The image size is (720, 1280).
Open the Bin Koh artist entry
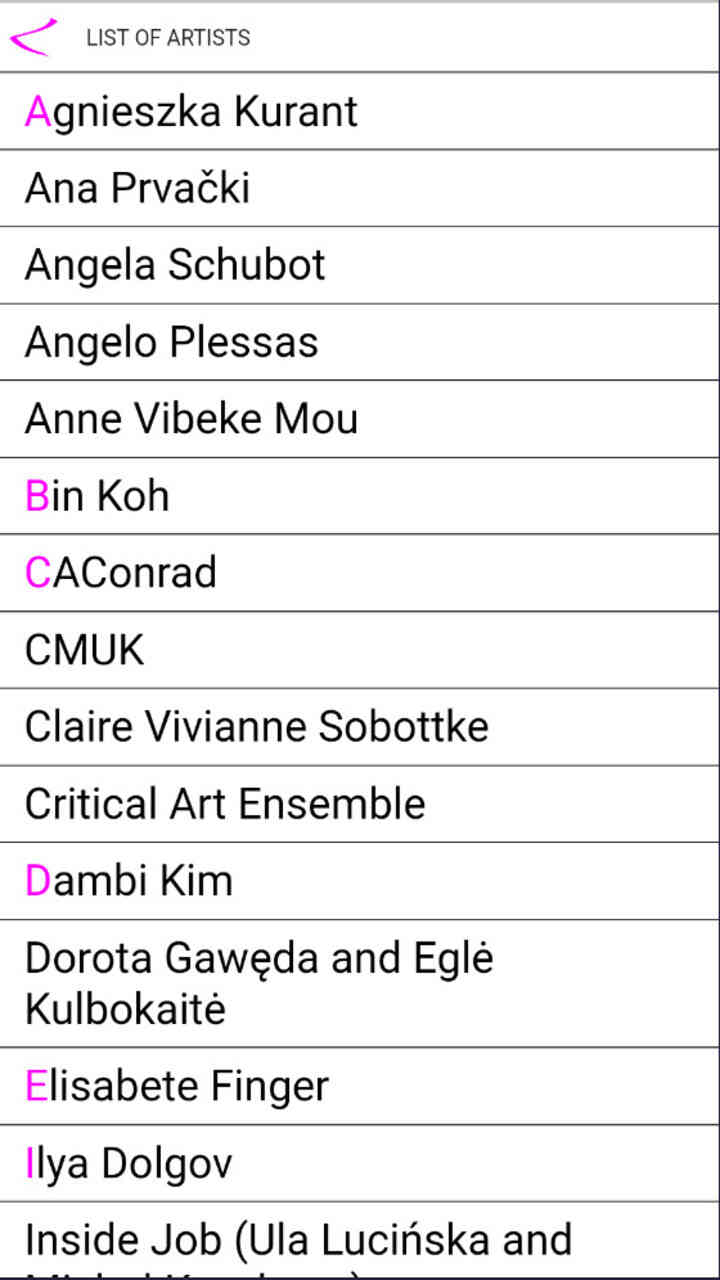[x=97, y=496]
